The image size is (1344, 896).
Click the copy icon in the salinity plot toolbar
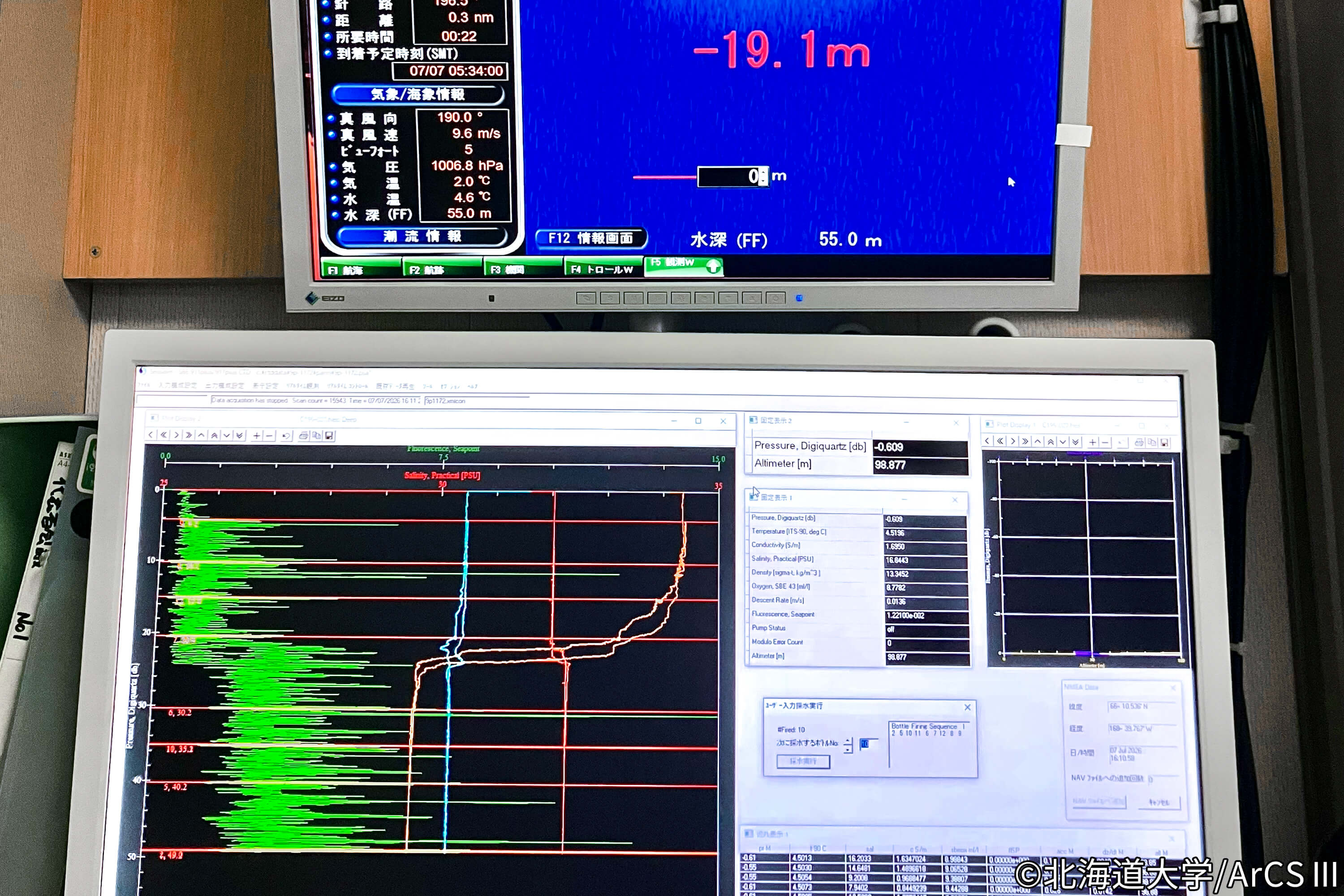[x=317, y=435]
